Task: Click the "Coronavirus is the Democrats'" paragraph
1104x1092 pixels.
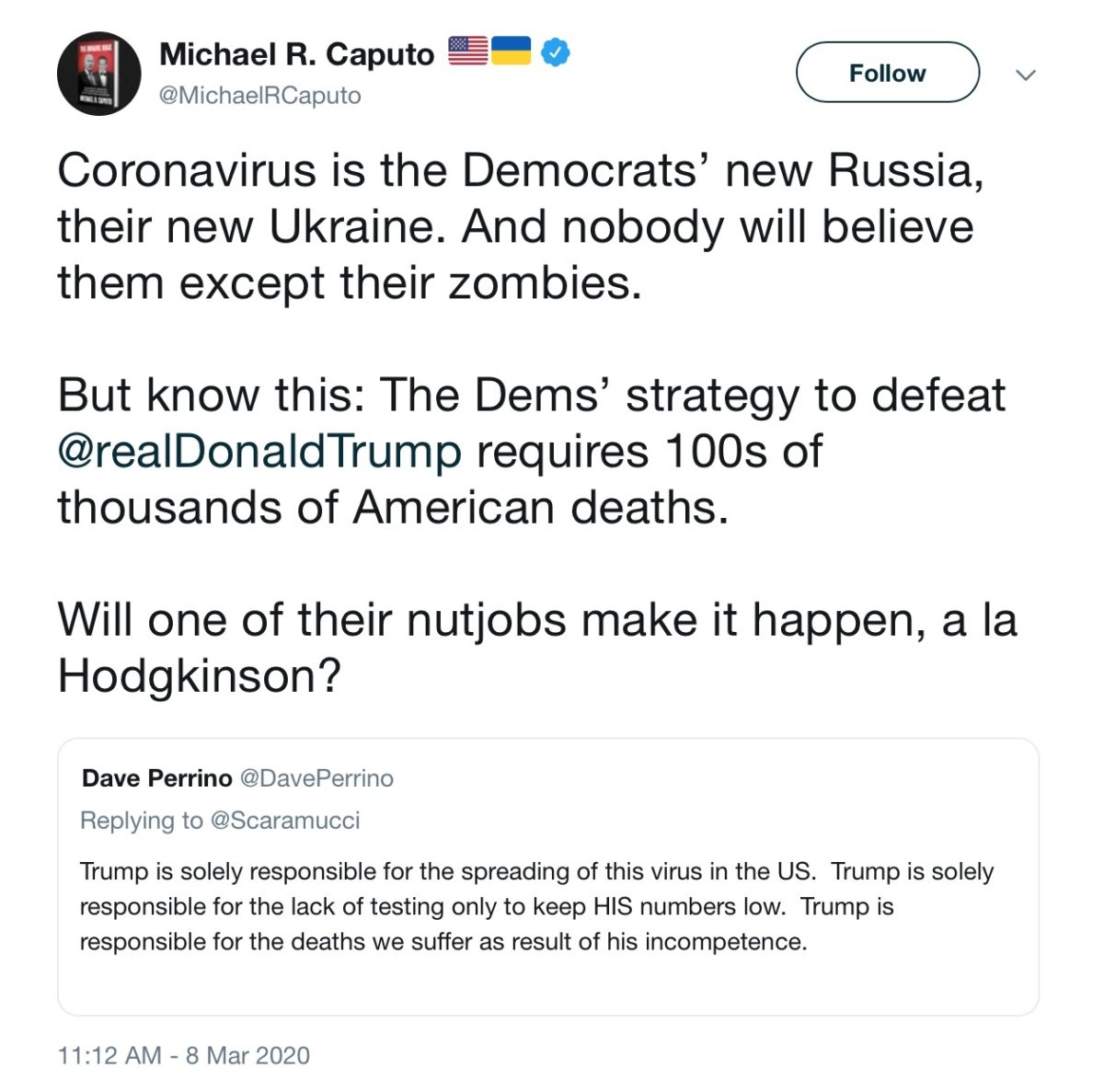Action: coord(520,226)
